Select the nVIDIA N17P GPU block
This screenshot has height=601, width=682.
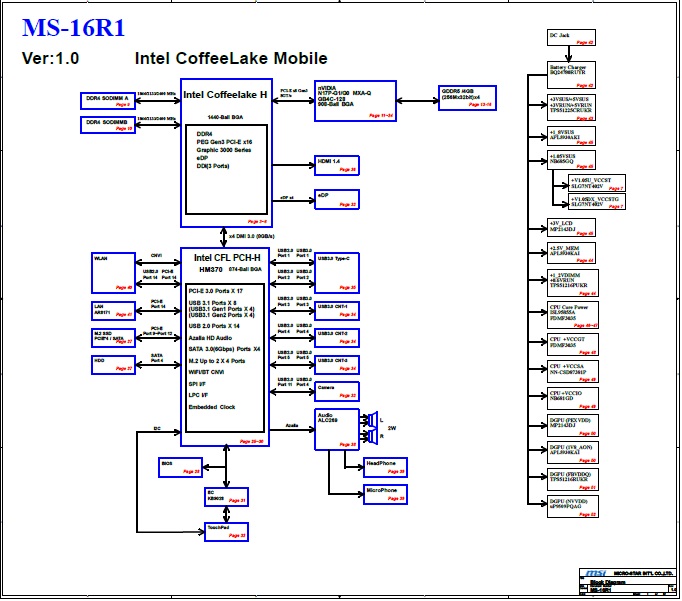pyautogui.click(x=355, y=101)
